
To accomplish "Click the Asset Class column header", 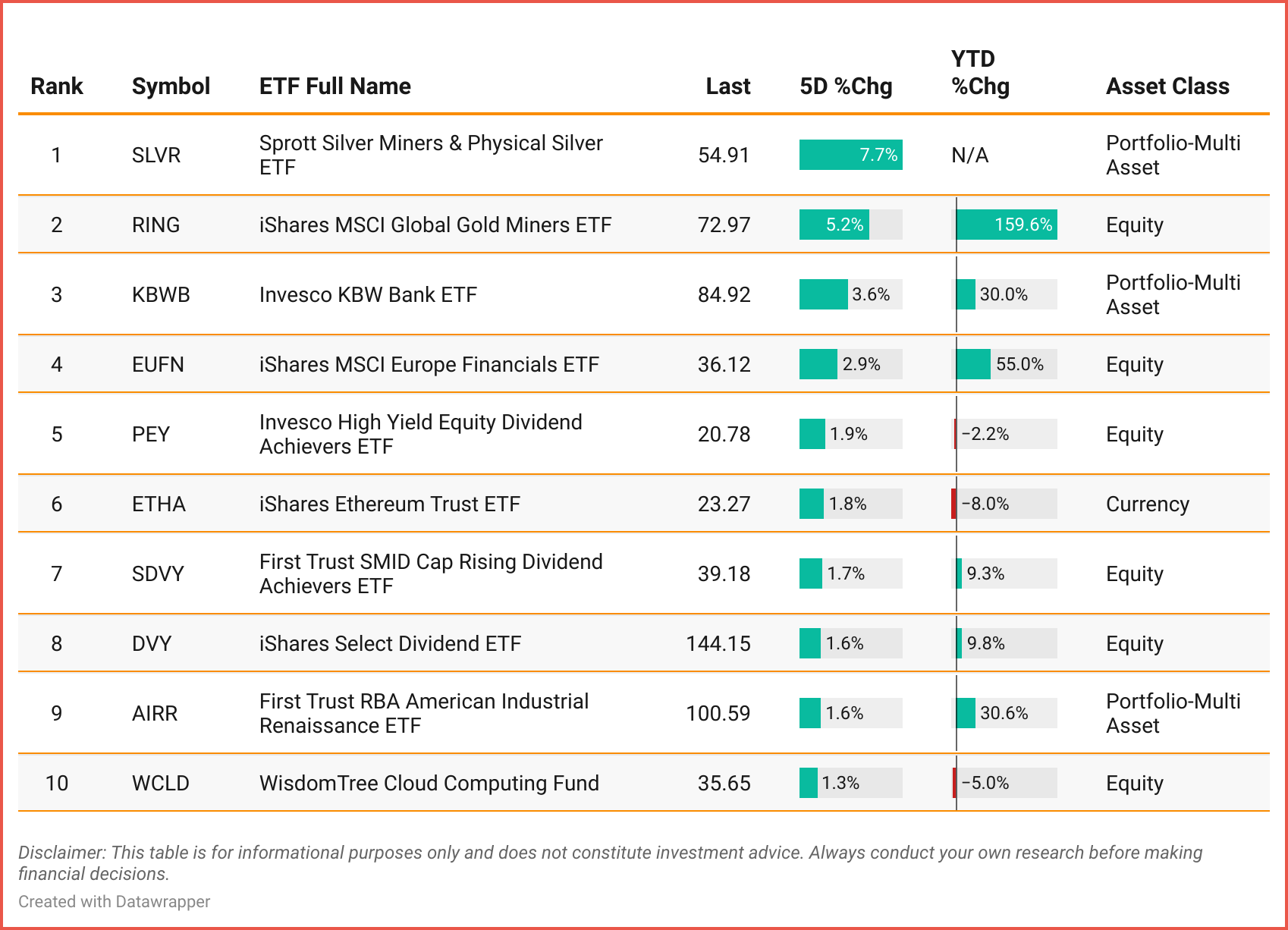I will coord(1167,86).
